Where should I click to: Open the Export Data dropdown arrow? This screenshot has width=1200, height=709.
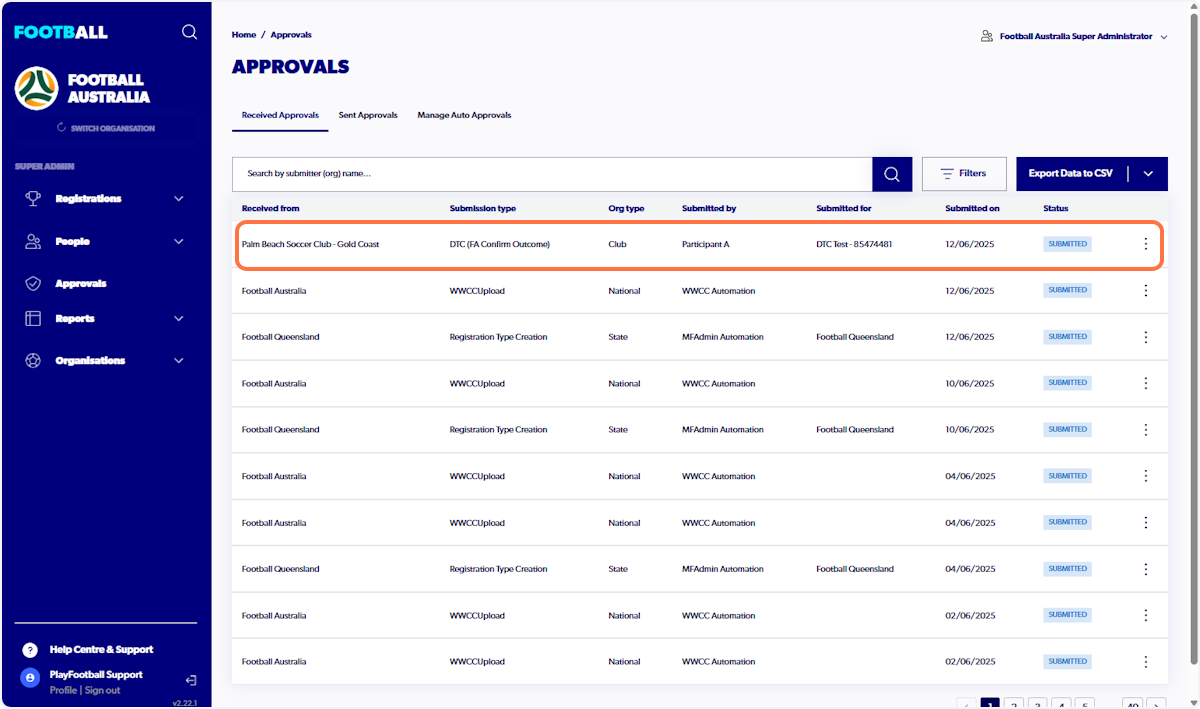click(1148, 174)
